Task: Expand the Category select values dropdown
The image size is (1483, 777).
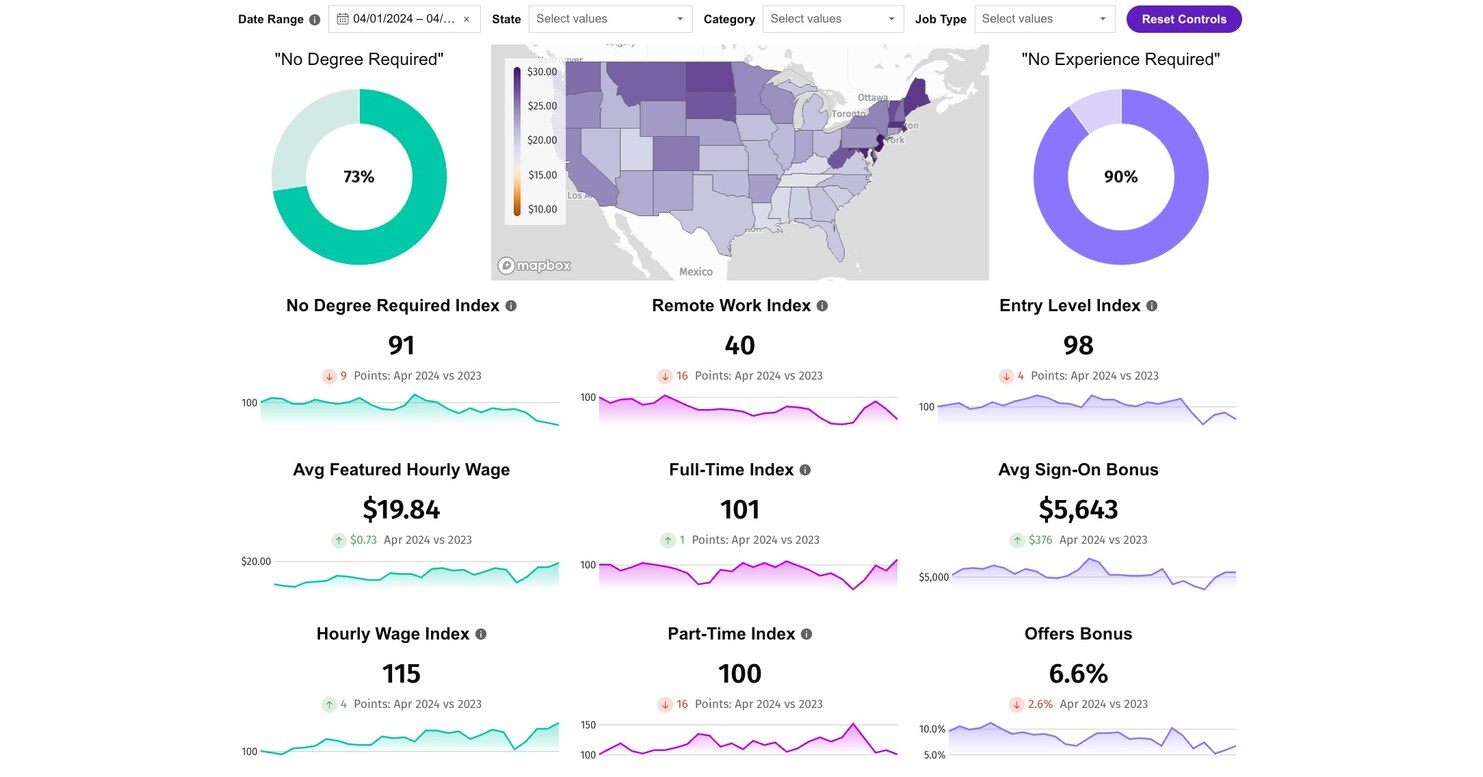Action: [833, 19]
